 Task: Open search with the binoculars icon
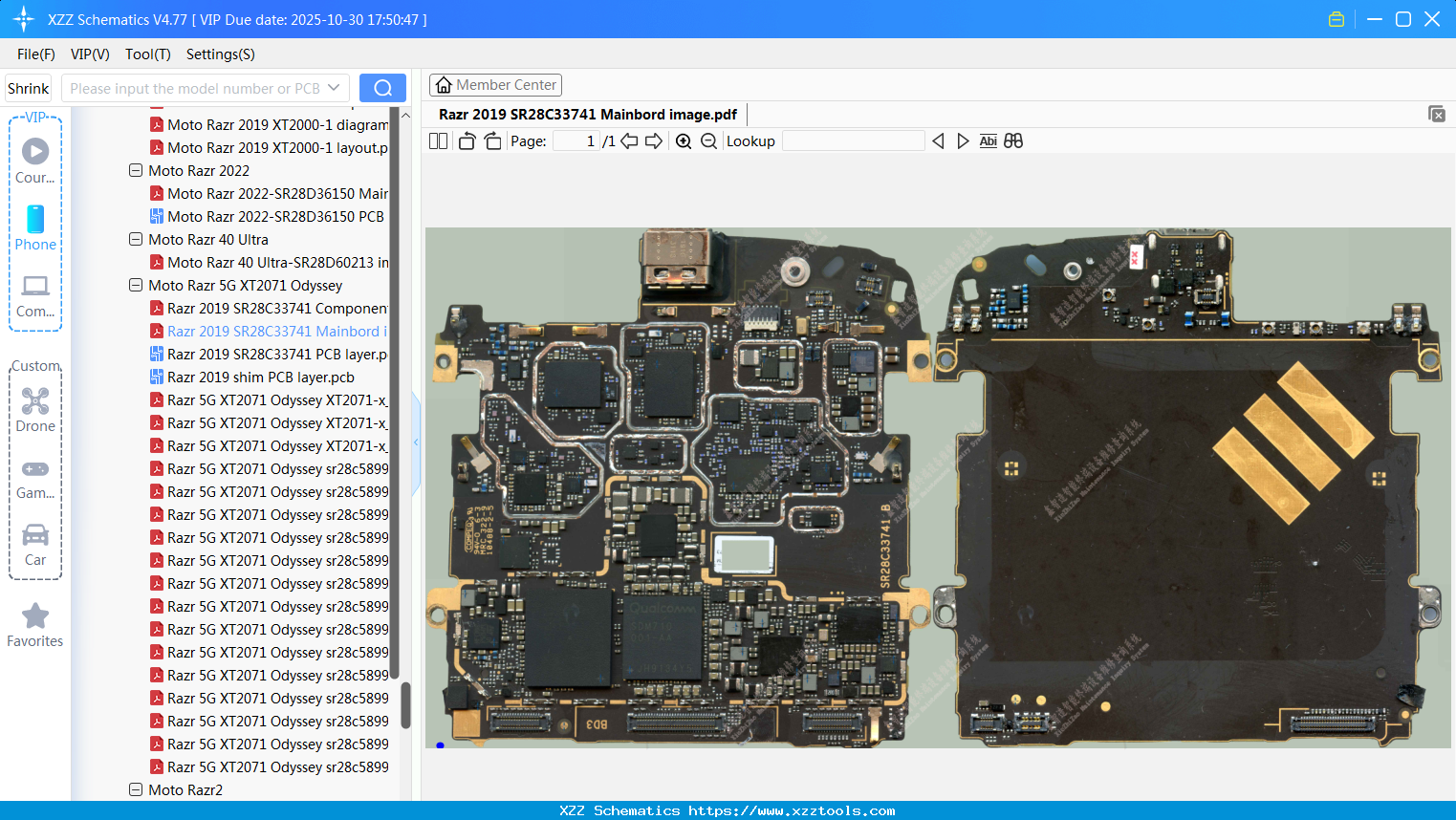(x=1013, y=140)
